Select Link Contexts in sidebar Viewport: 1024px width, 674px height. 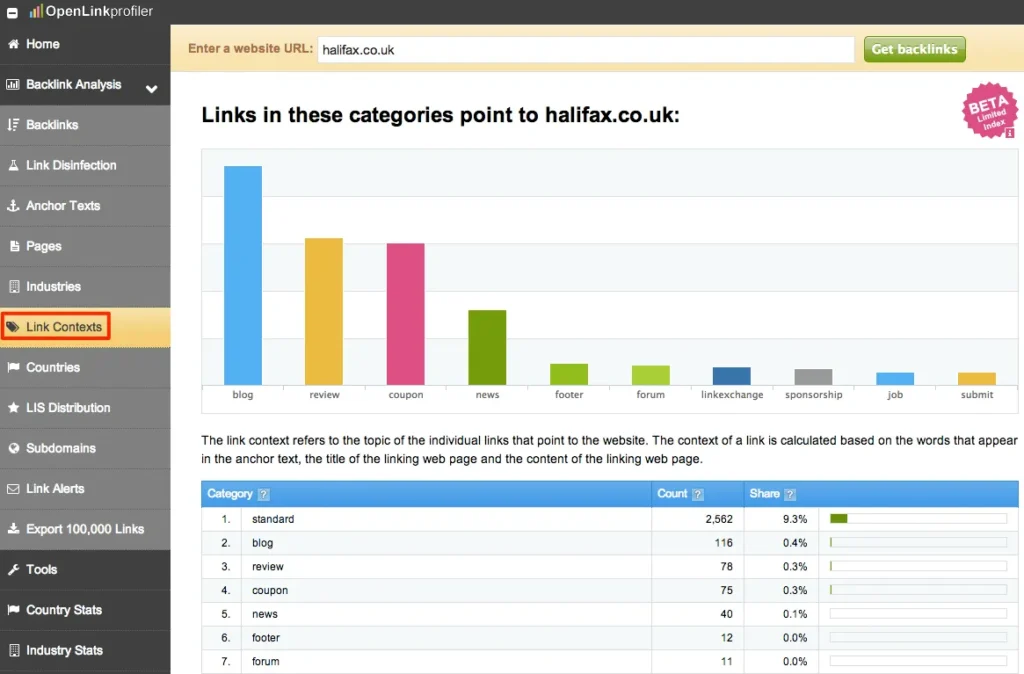tap(85, 327)
